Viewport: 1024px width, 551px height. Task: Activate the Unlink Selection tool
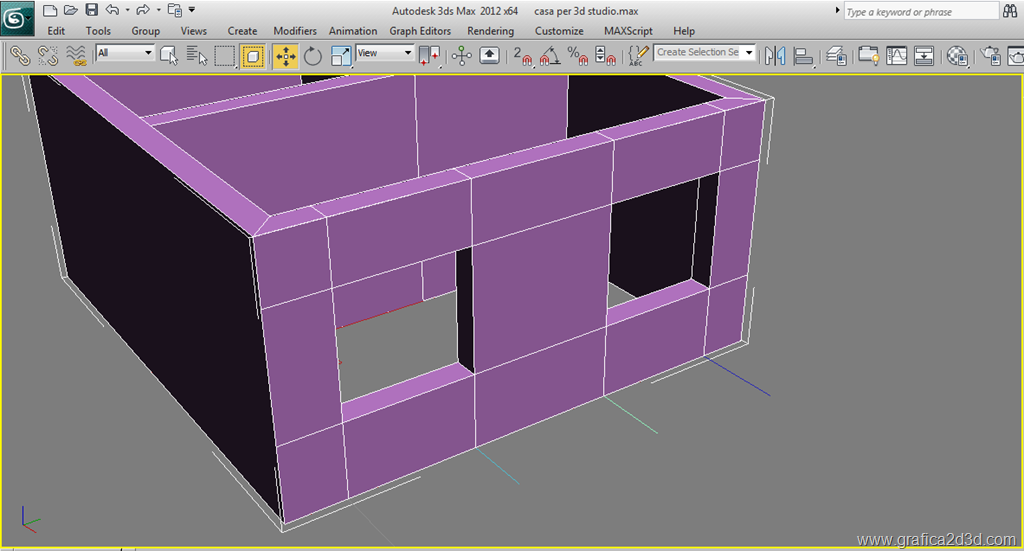(47, 55)
